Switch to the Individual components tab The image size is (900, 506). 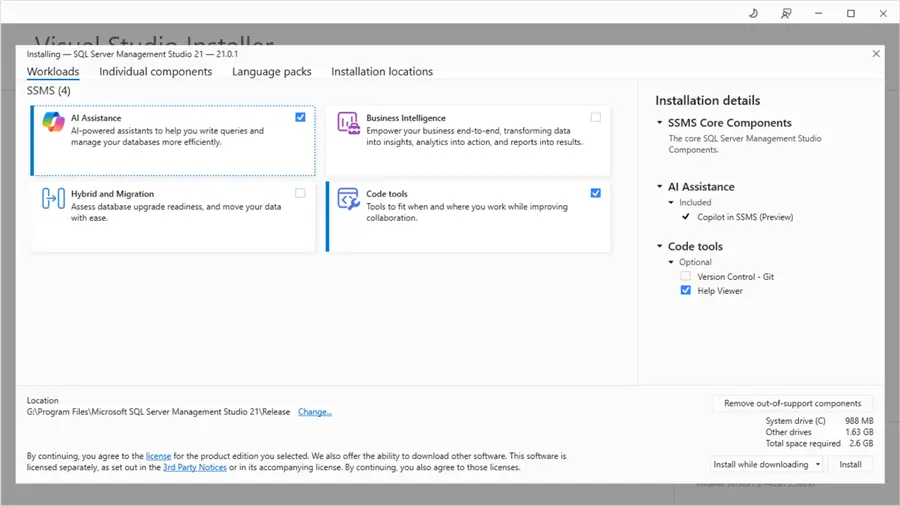(x=155, y=72)
